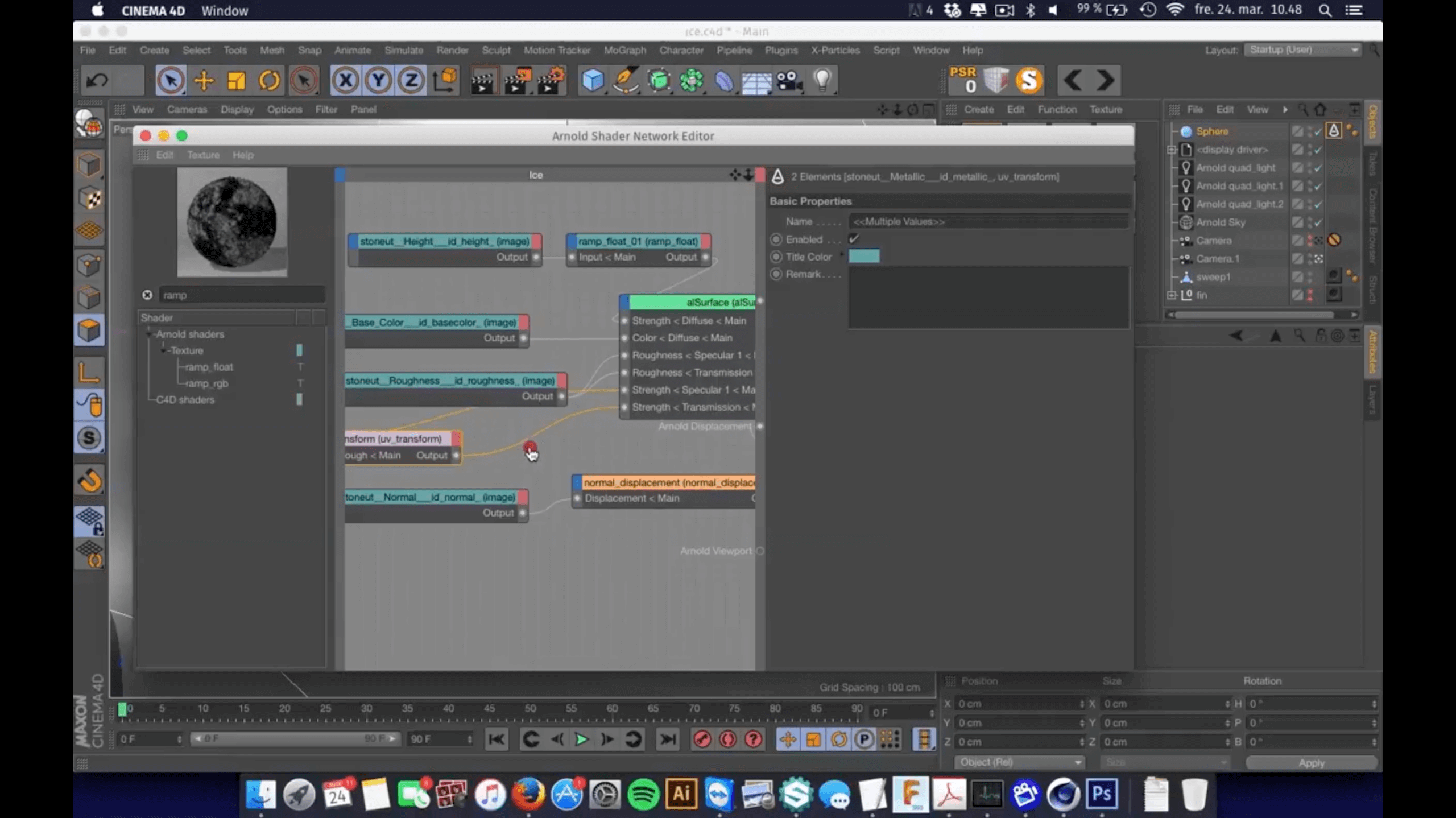Select the Move tool icon

204,81
